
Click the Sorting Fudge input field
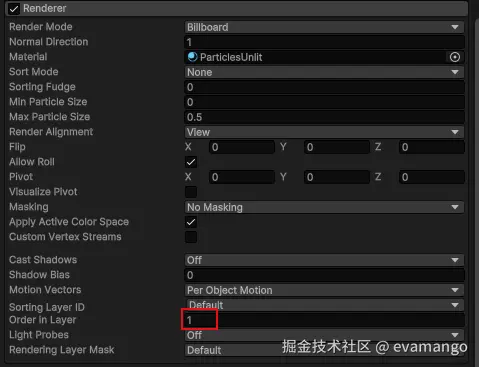(x=324, y=87)
